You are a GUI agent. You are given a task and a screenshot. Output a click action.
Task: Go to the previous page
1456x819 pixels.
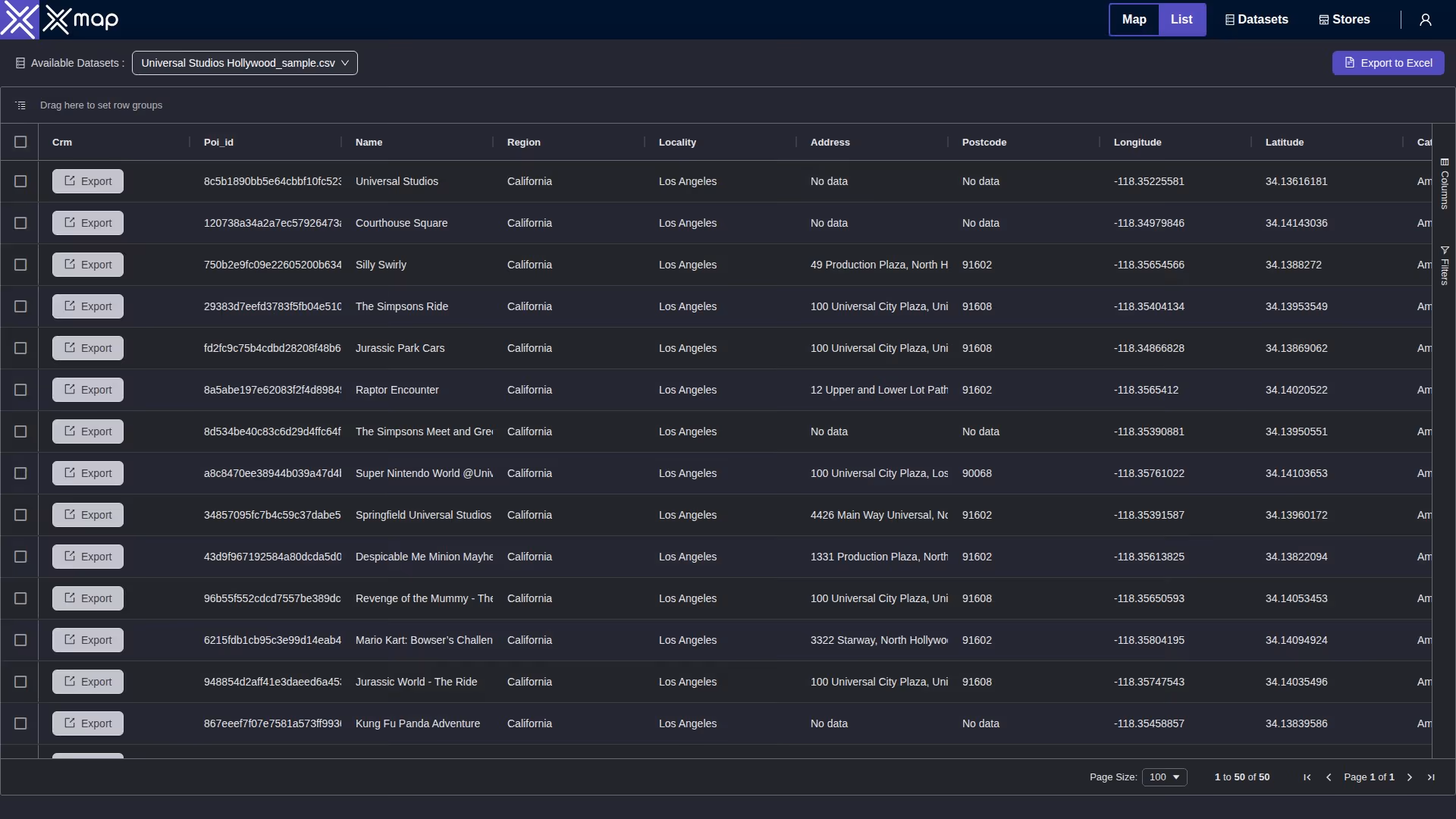[1329, 777]
